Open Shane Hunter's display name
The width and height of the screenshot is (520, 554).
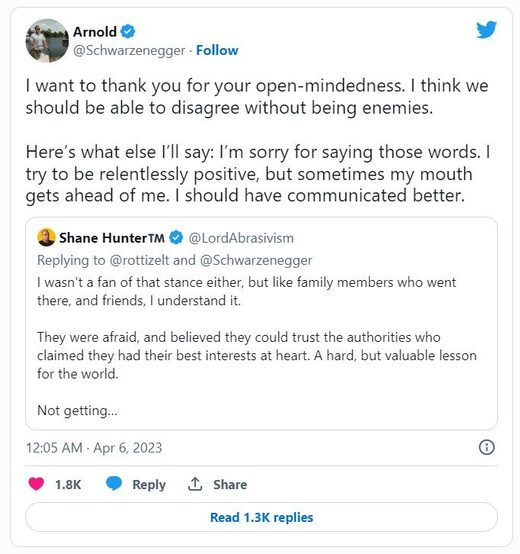[x=112, y=238]
